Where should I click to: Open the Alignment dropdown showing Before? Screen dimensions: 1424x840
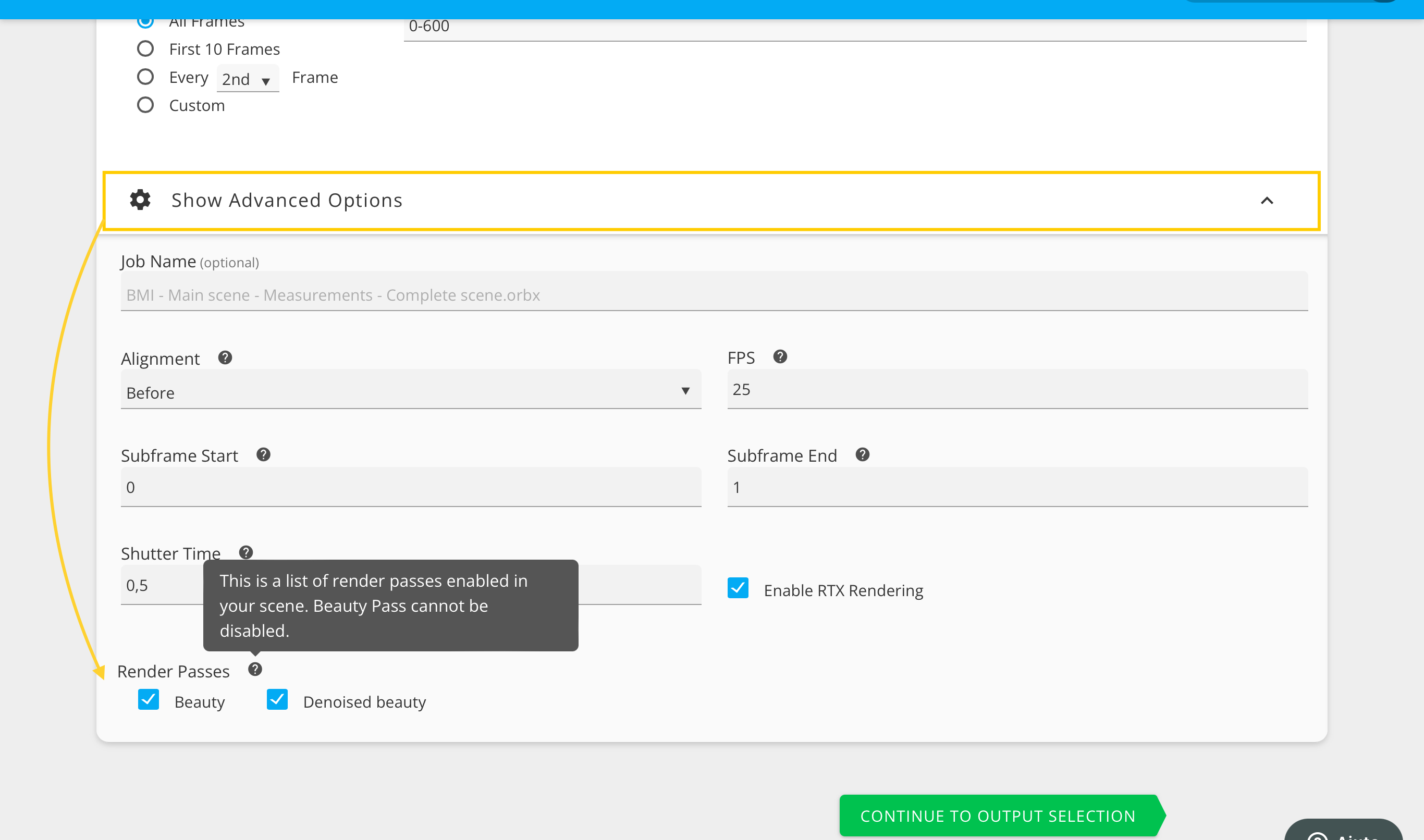coord(411,391)
